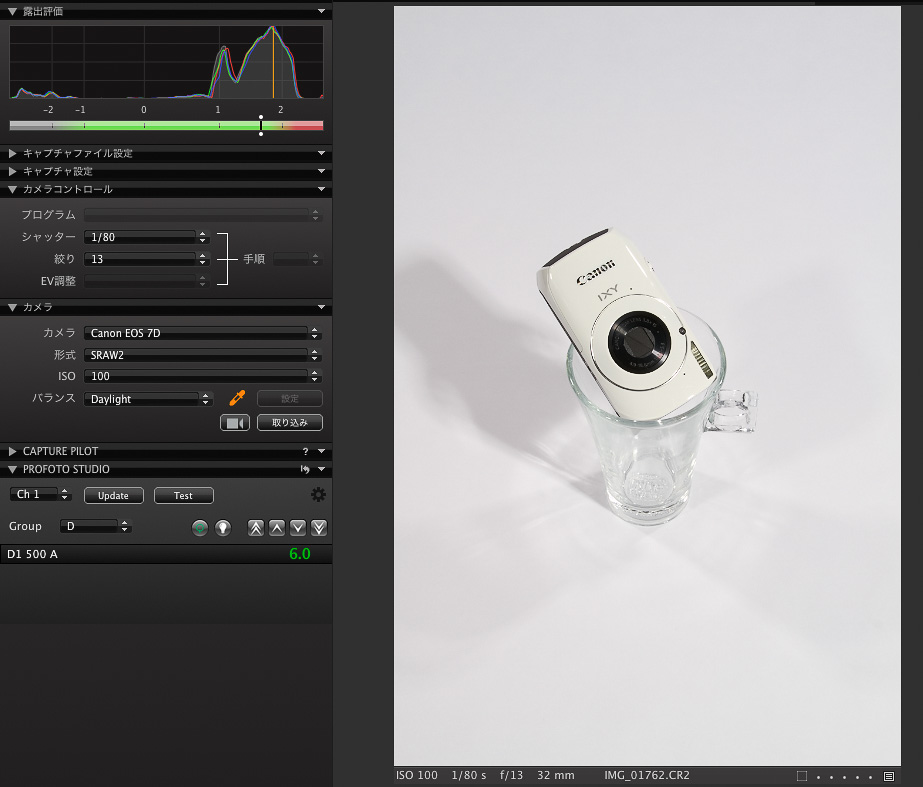
Task: Open the カメラコントロール panel options menu arrow
Action: tap(321, 189)
